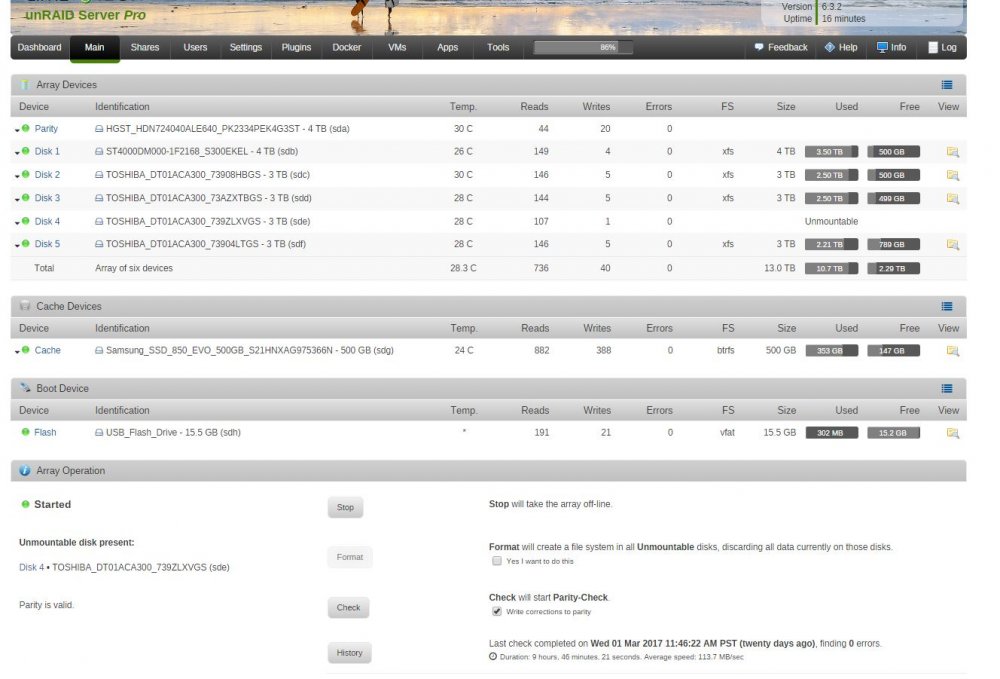Open the Apps tab
1000x679 pixels.
(x=448, y=48)
